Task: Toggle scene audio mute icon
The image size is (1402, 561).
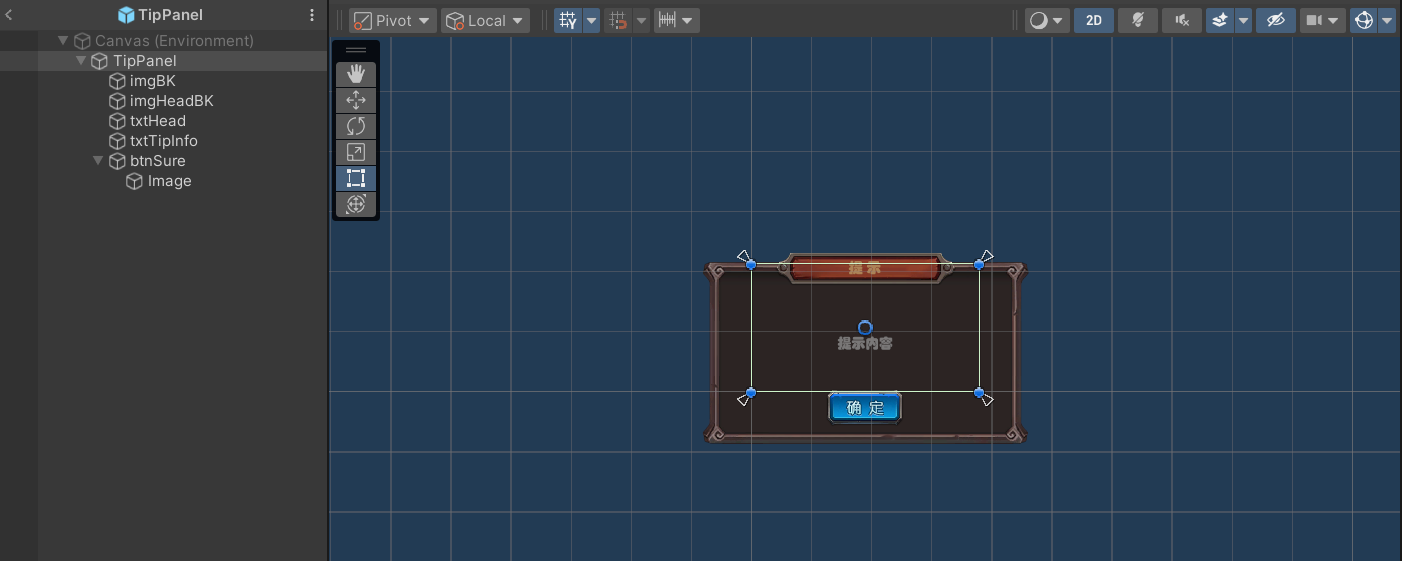Action: click(1182, 21)
